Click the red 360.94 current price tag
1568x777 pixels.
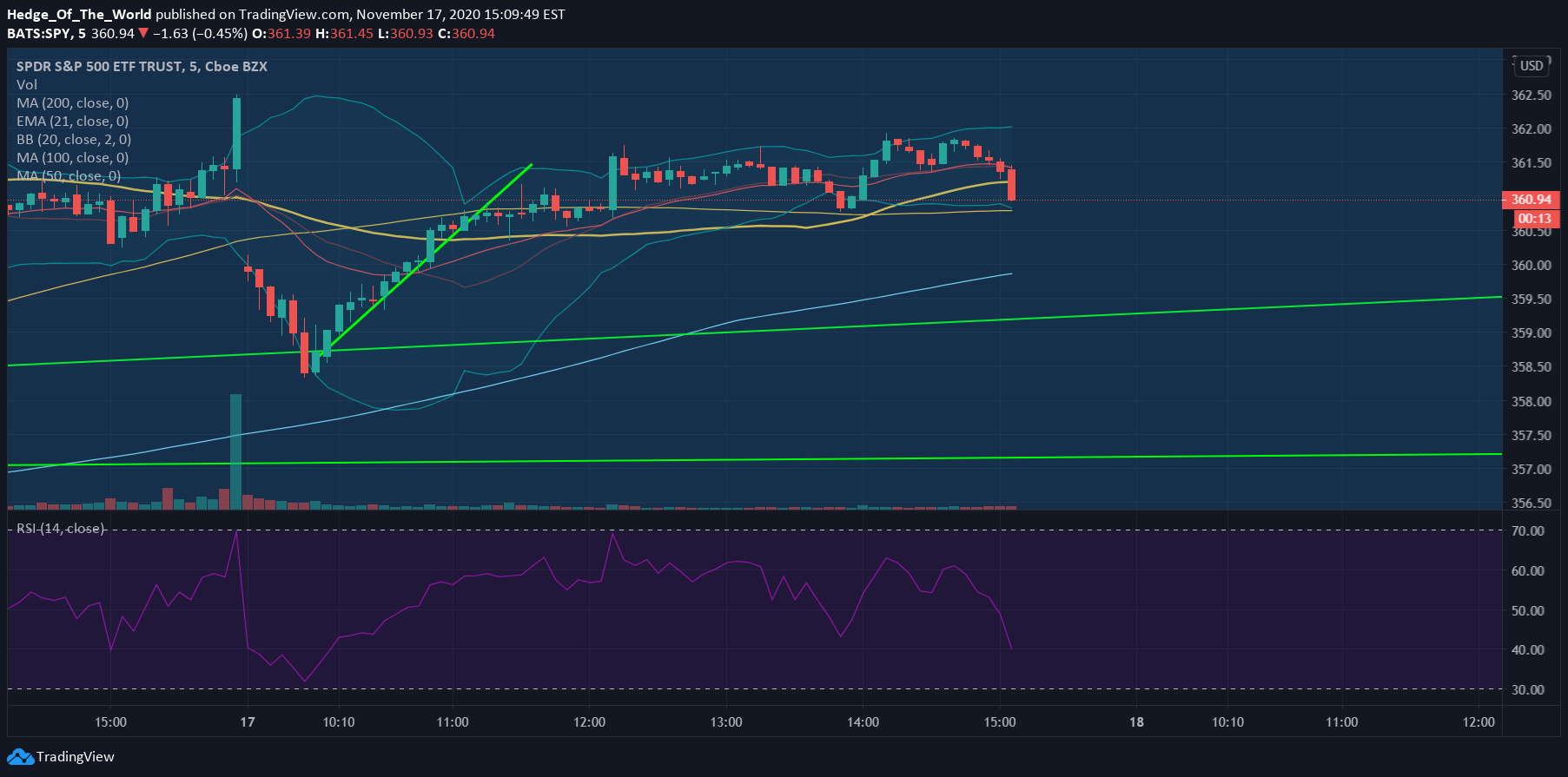pyautogui.click(x=1532, y=200)
